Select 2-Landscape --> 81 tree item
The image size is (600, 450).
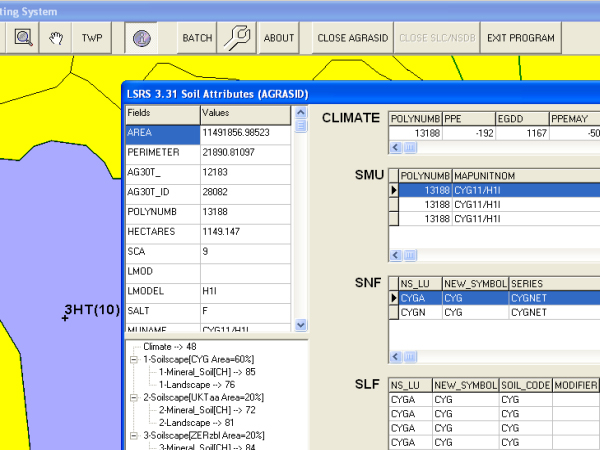pos(196,423)
